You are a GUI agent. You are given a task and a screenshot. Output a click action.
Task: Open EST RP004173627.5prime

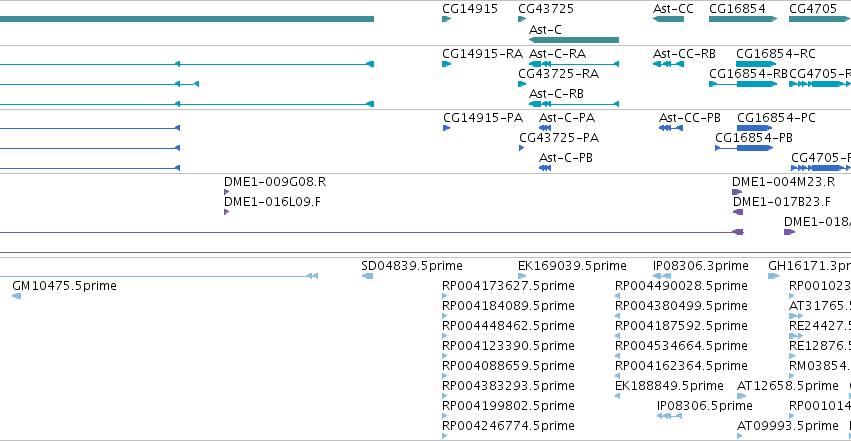tap(444, 296)
